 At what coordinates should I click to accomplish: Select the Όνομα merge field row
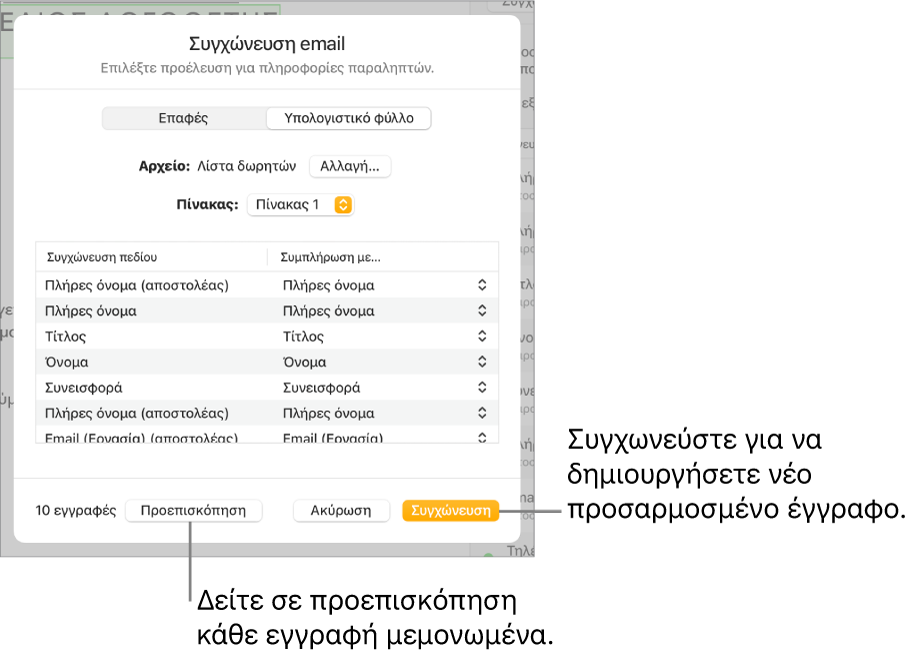point(267,362)
